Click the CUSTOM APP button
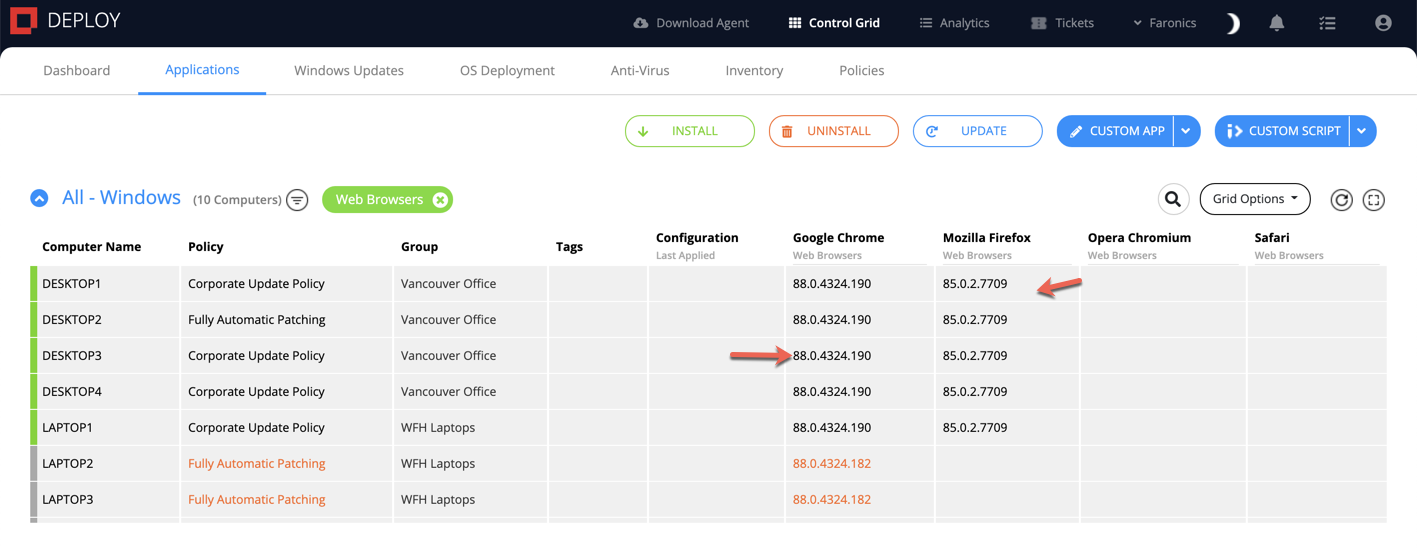 (x=1114, y=131)
